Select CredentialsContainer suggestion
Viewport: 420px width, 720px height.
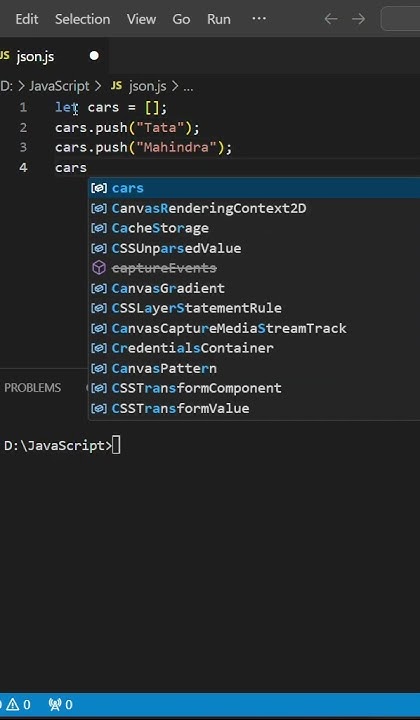tap(254, 348)
